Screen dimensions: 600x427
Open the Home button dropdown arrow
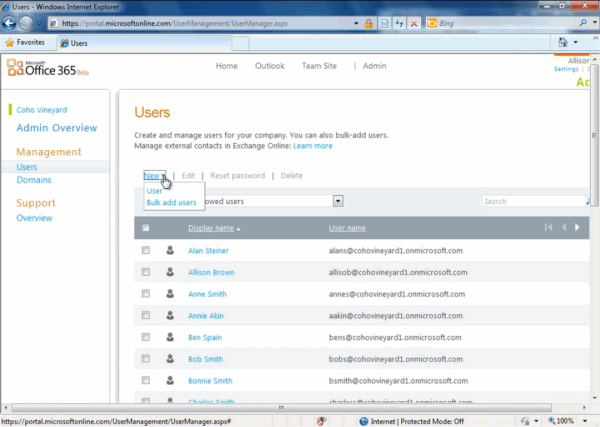coord(576,42)
